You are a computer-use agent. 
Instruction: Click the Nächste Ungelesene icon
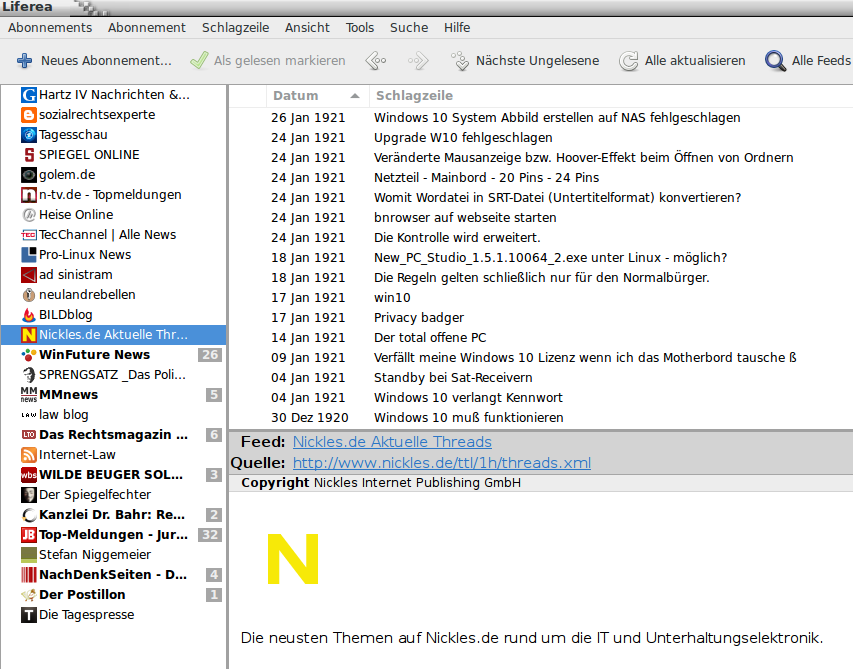(460, 60)
